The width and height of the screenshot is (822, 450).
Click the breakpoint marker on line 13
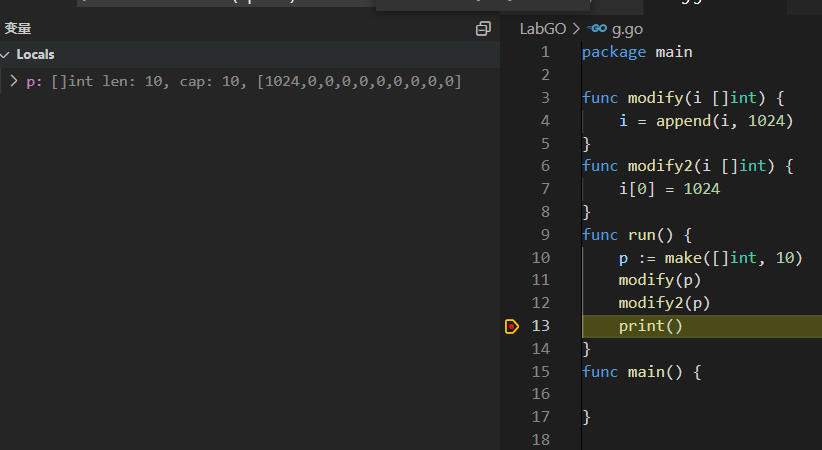[x=512, y=327]
